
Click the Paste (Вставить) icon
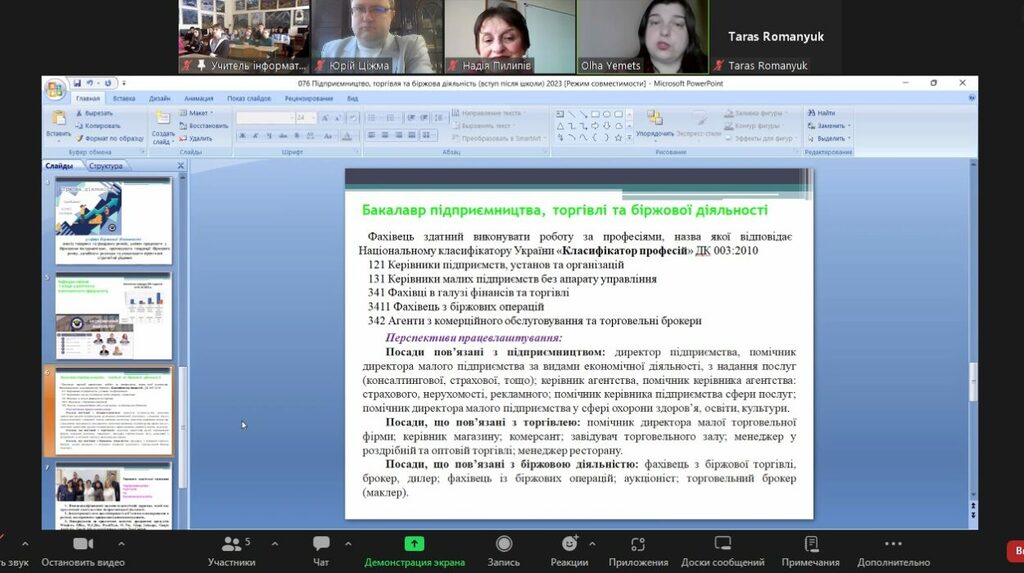click(58, 120)
